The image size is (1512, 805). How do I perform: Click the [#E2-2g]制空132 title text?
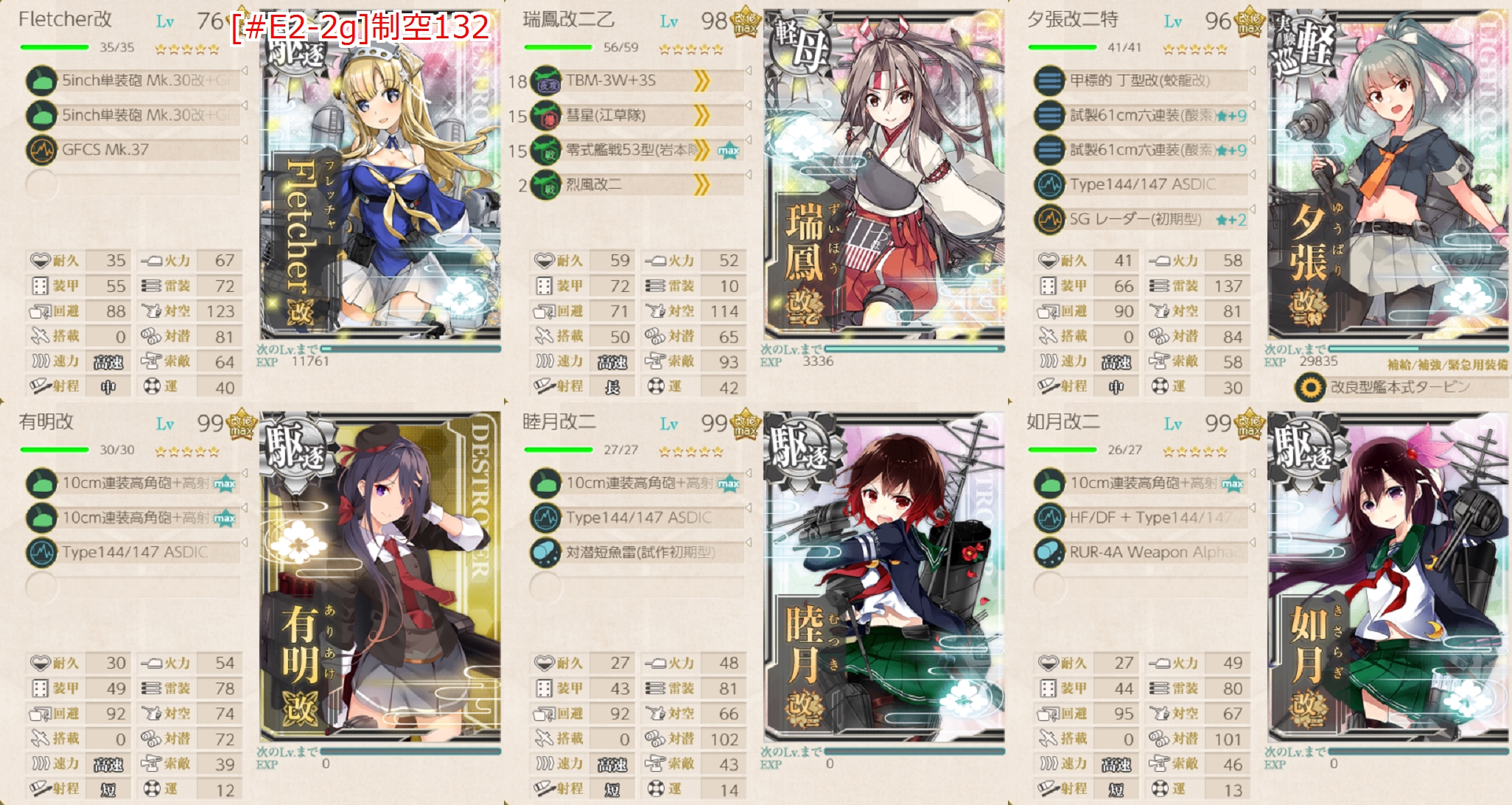point(360,28)
